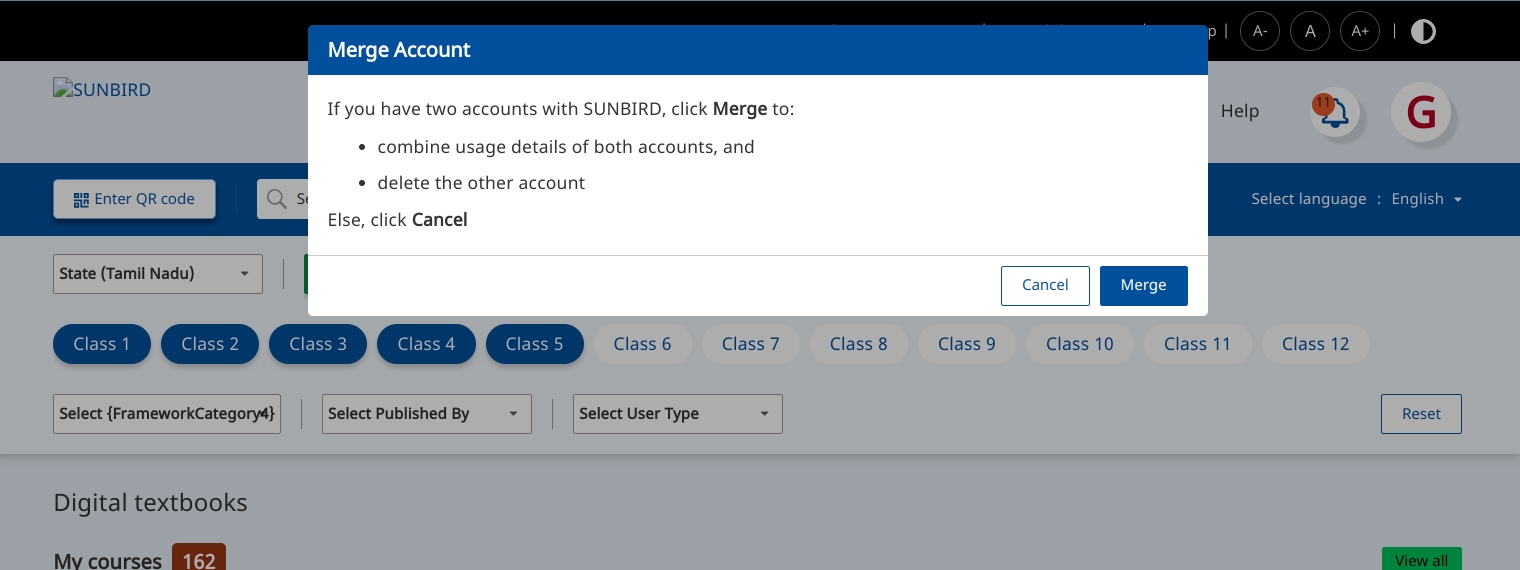Select the Class 6 filter chip
Image resolution: width=1520 pixels, height=570 pixels.
[642, 344]
